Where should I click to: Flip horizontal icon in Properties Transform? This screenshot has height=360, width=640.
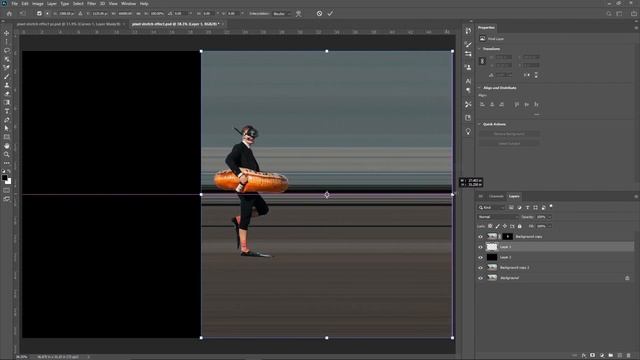[527, 75]
